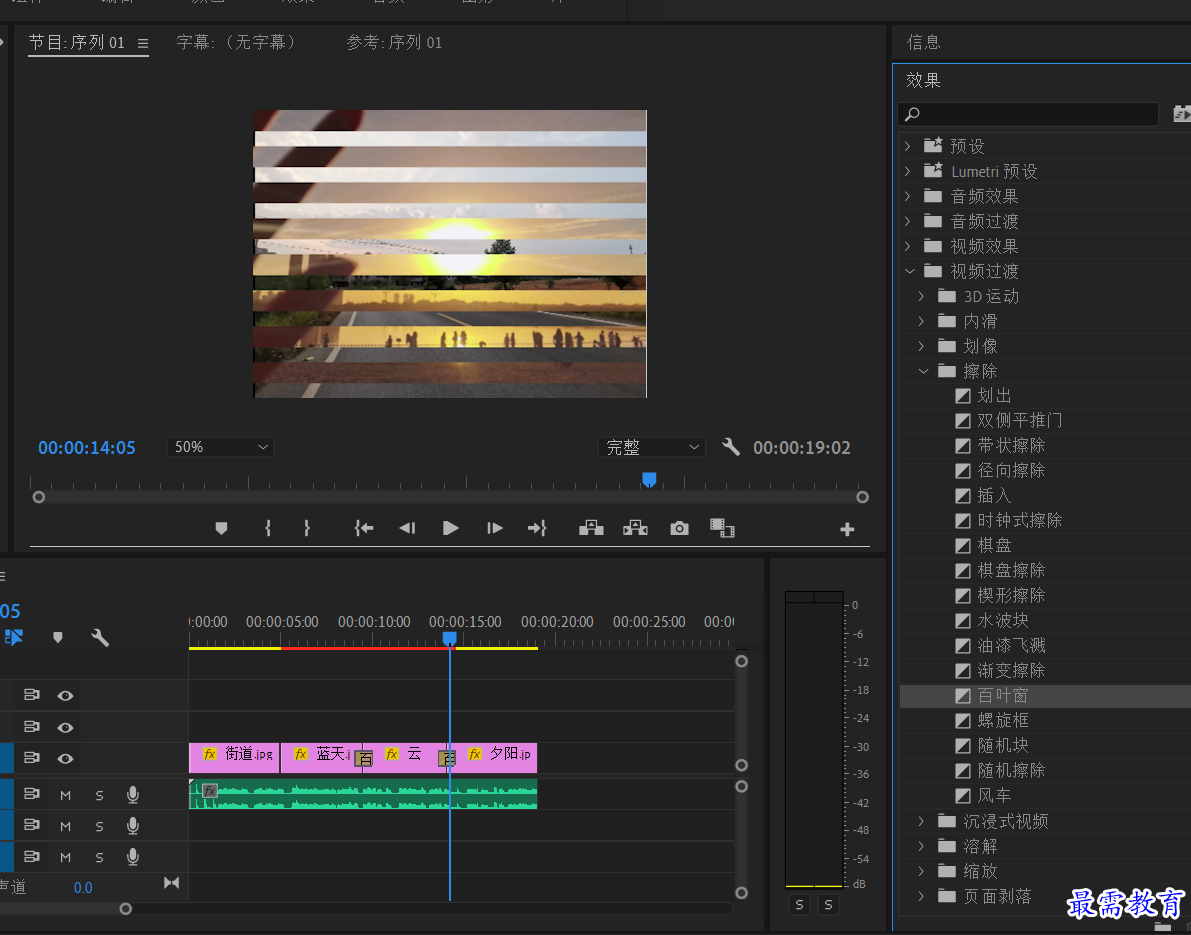
Task: Click the microphone on third audio track
Action: click(x=133, y=857)
